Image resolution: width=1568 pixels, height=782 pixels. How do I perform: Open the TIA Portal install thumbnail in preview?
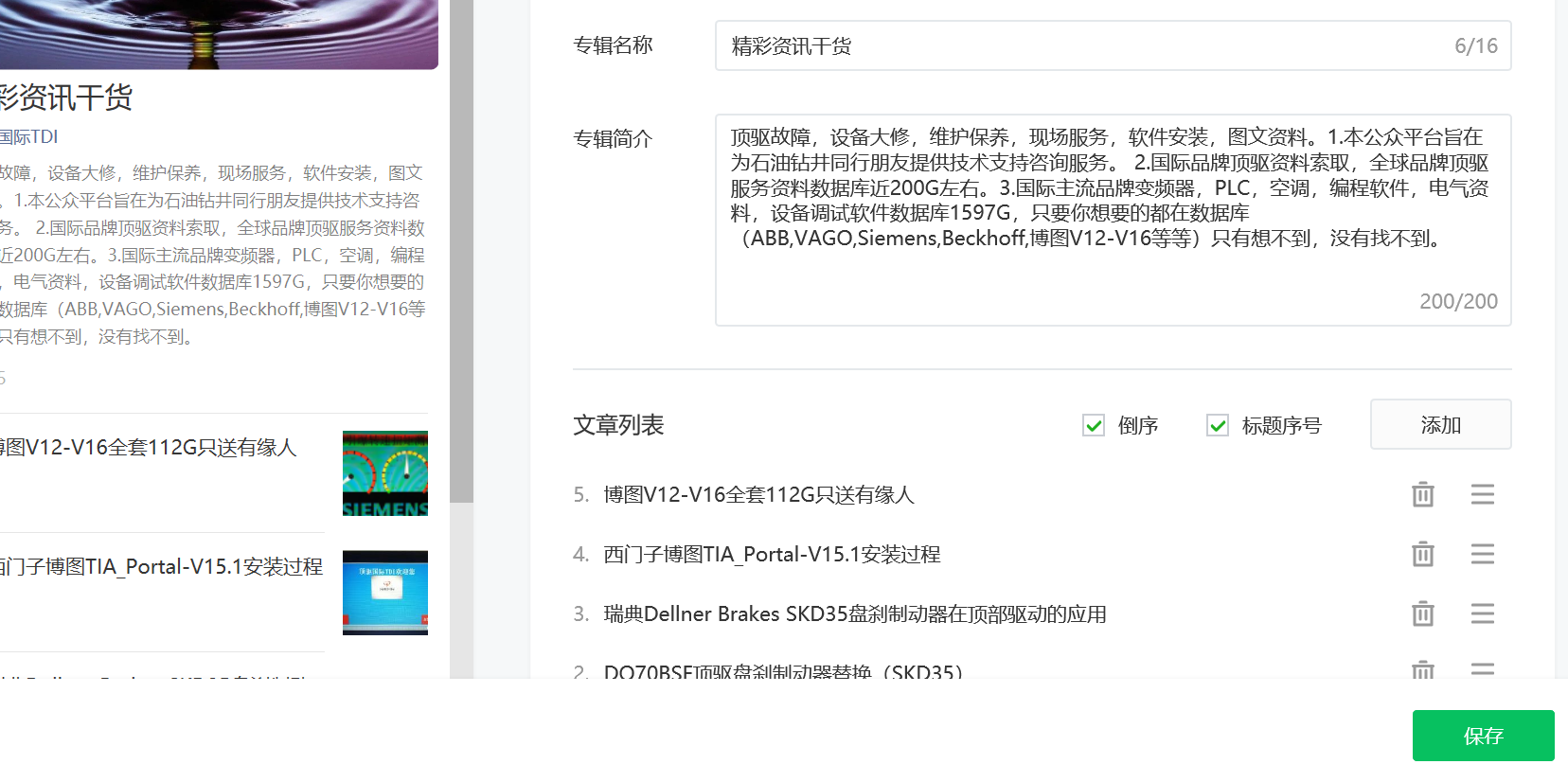pos(385,593)
